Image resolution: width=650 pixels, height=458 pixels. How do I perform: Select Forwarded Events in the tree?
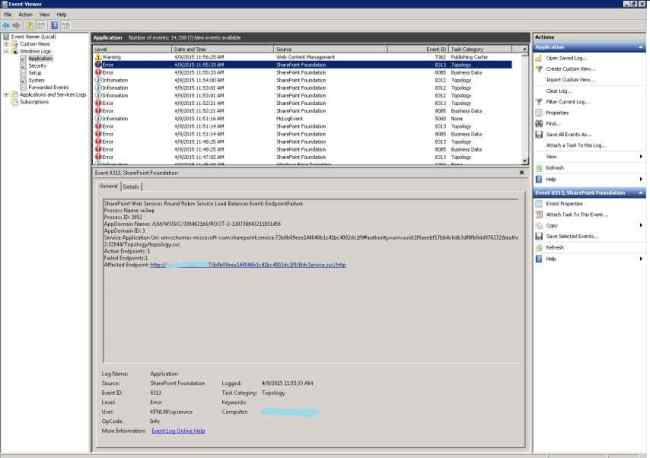tap(49, 87)
